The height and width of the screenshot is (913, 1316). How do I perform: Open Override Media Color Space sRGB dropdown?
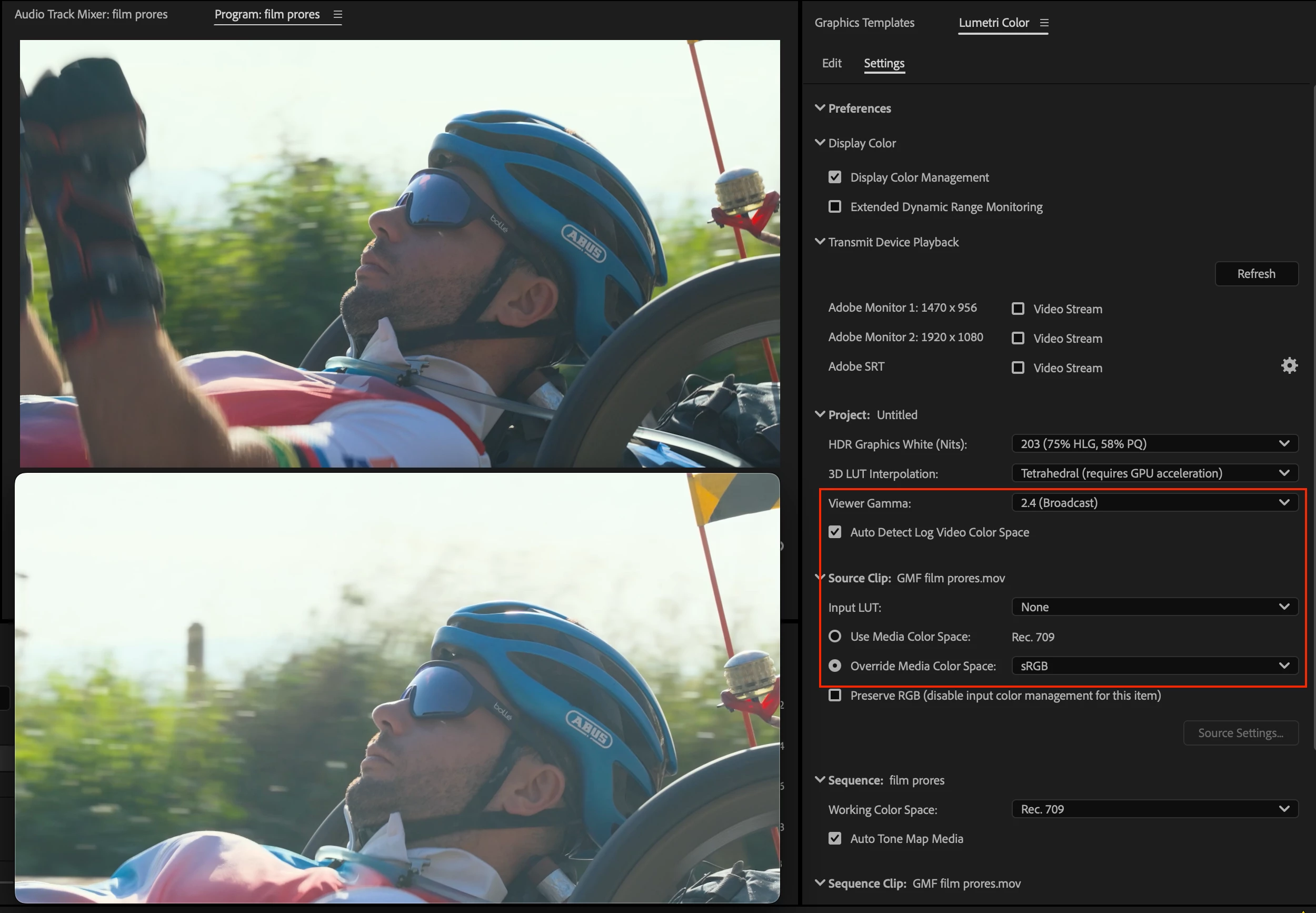pos(1154,666)
